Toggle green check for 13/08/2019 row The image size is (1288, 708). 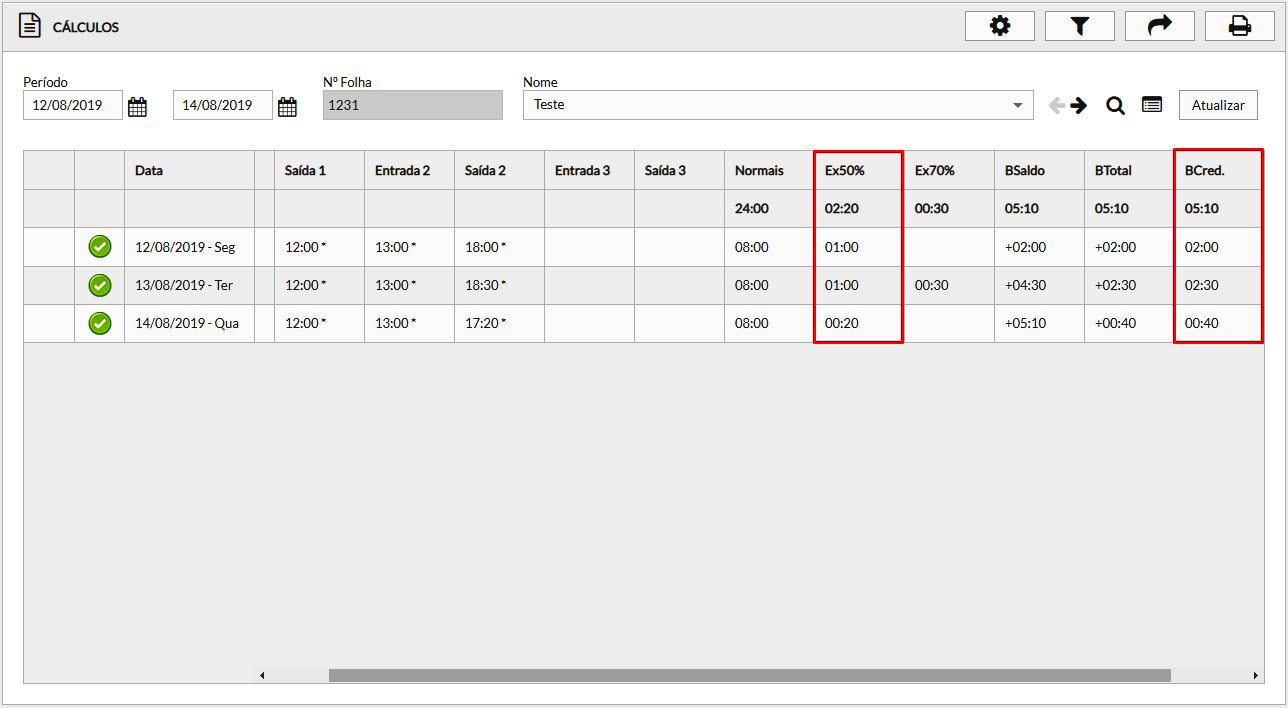[100, 285]
